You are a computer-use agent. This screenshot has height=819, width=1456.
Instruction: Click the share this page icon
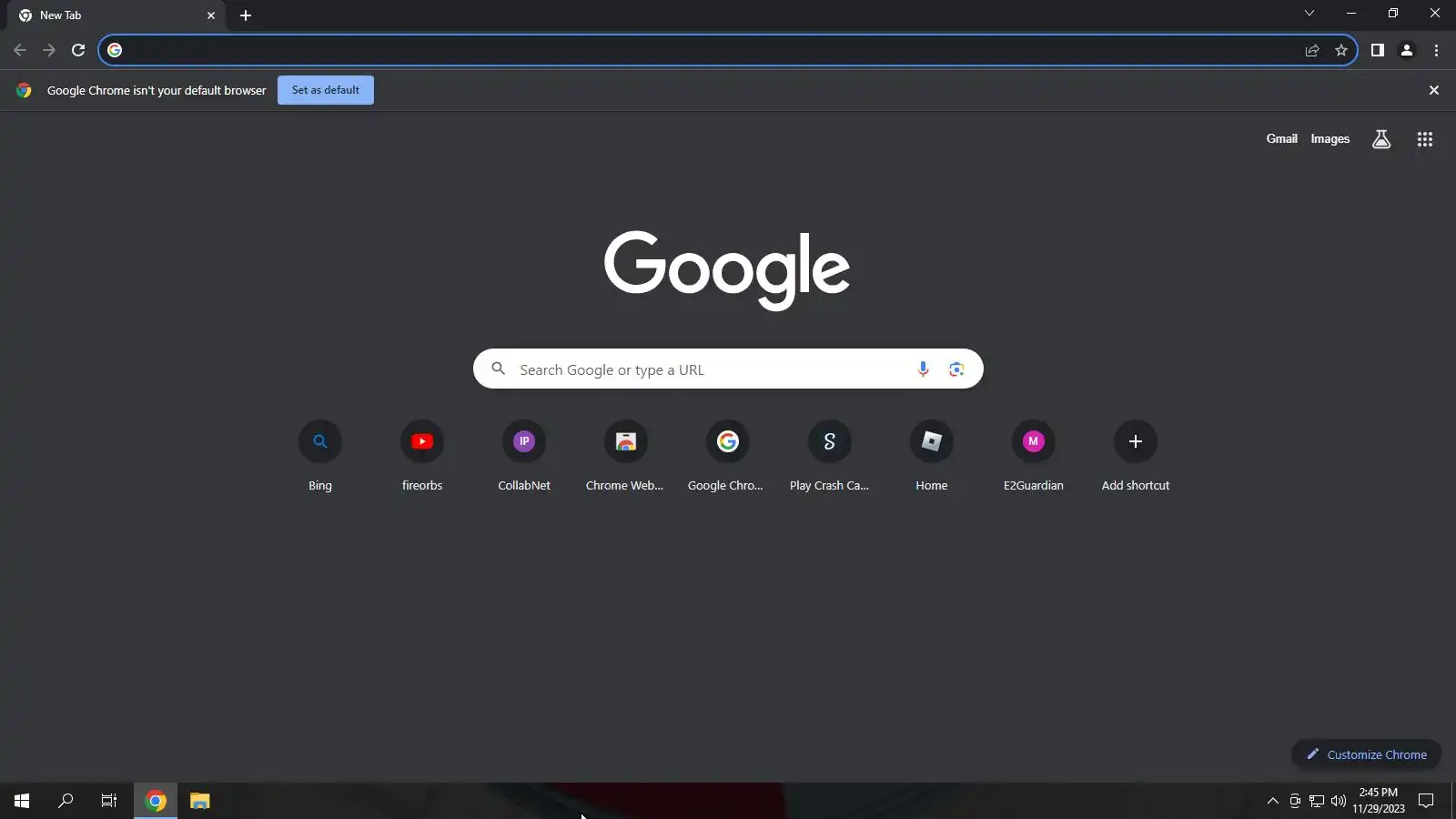1312,50
